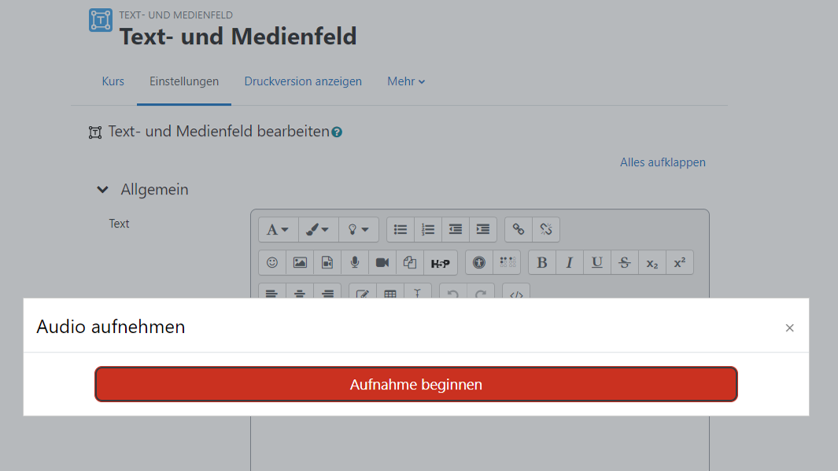Open the font color brush dropdown
838x471 pixels.
tap(317, 230)
